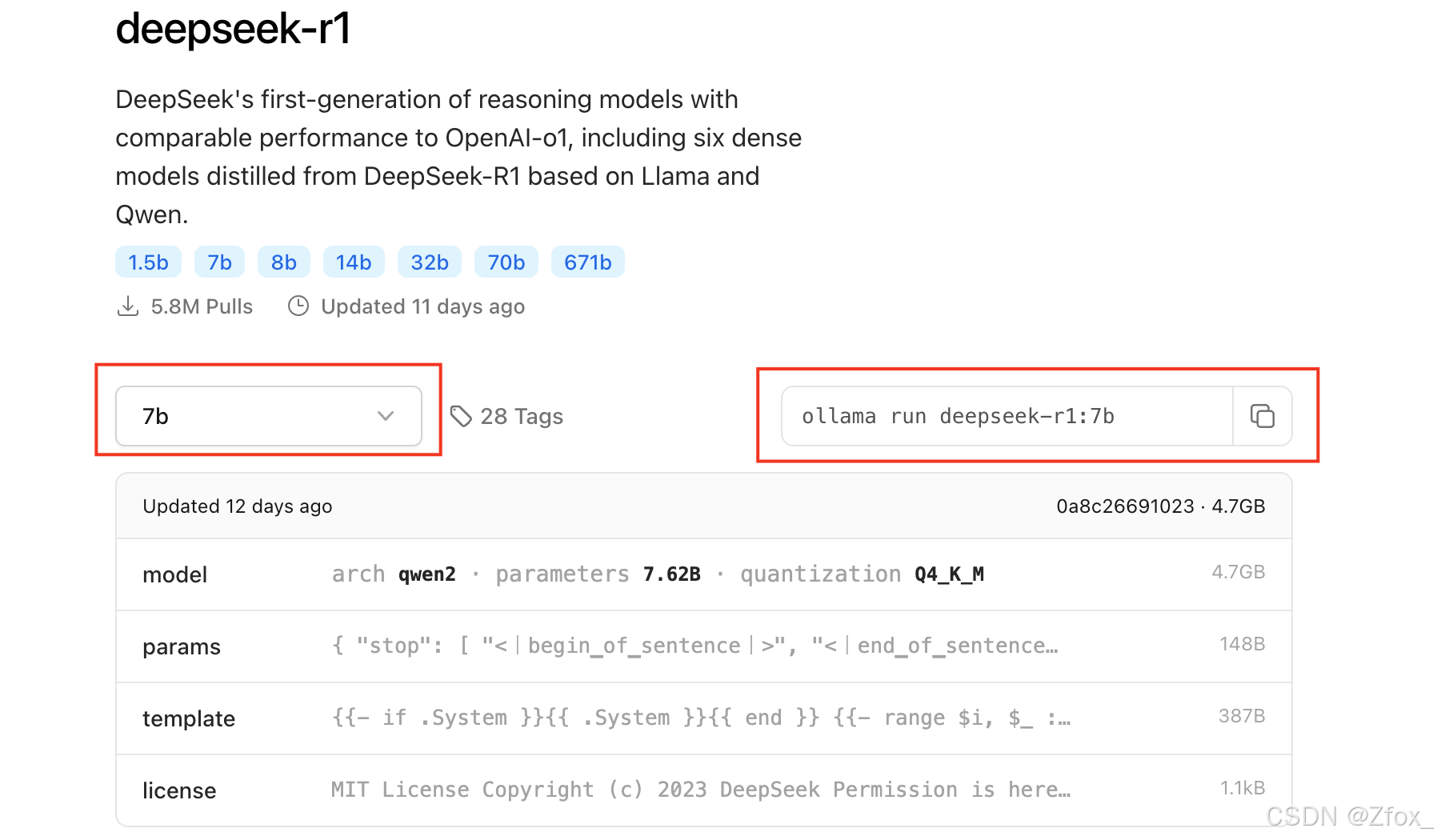Select the 671b size tag
The width and height of the screenshot is (1437, 840).
click(588, 262)
